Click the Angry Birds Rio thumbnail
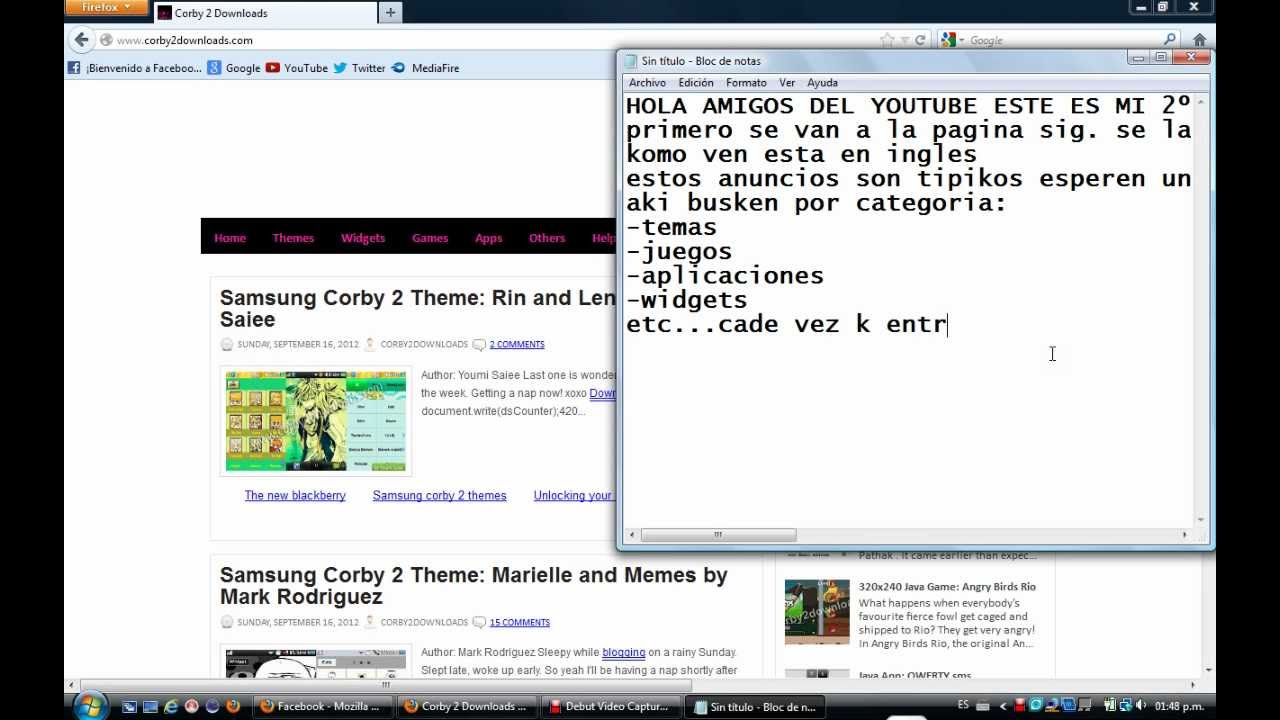1280x720 pixels. 817,612
